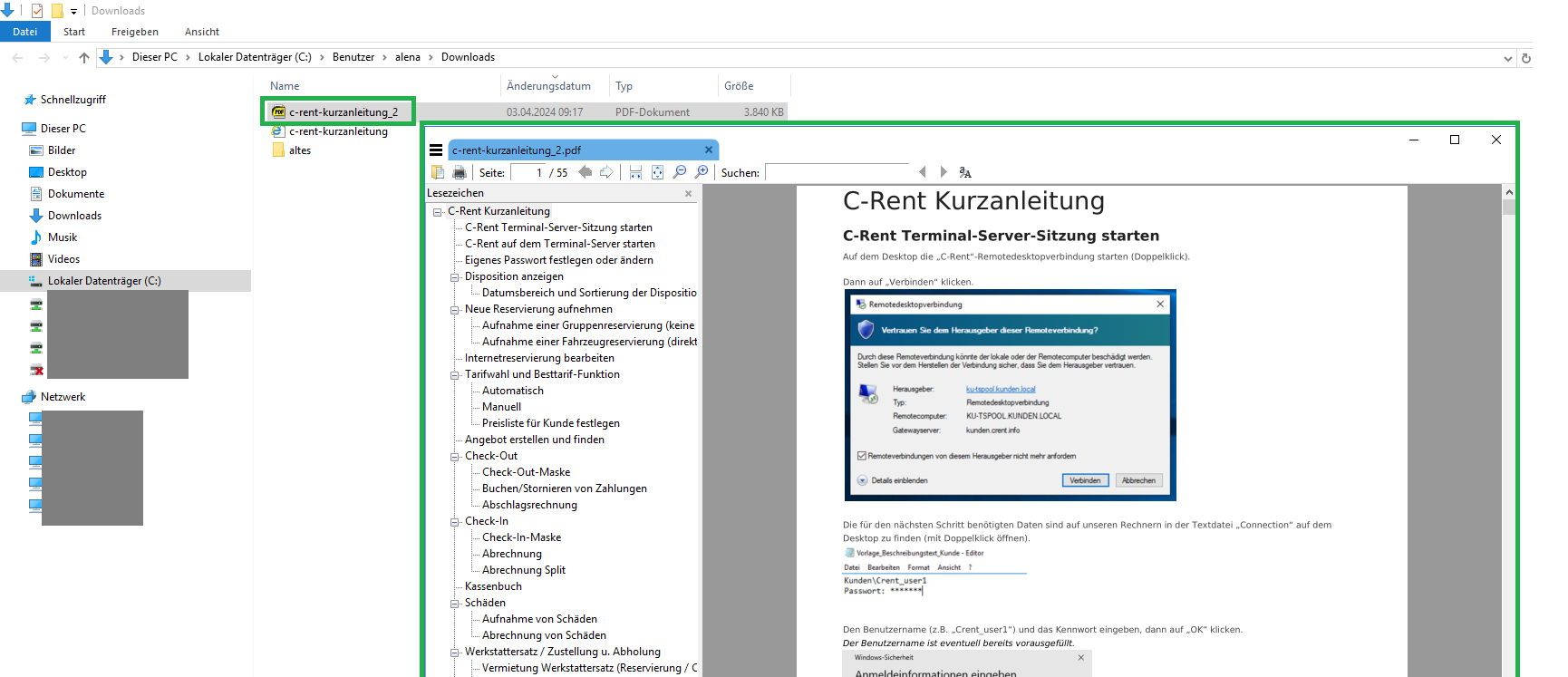
Task: Collapse the Schäden bookmark branch
Action: tap(455, 604)
